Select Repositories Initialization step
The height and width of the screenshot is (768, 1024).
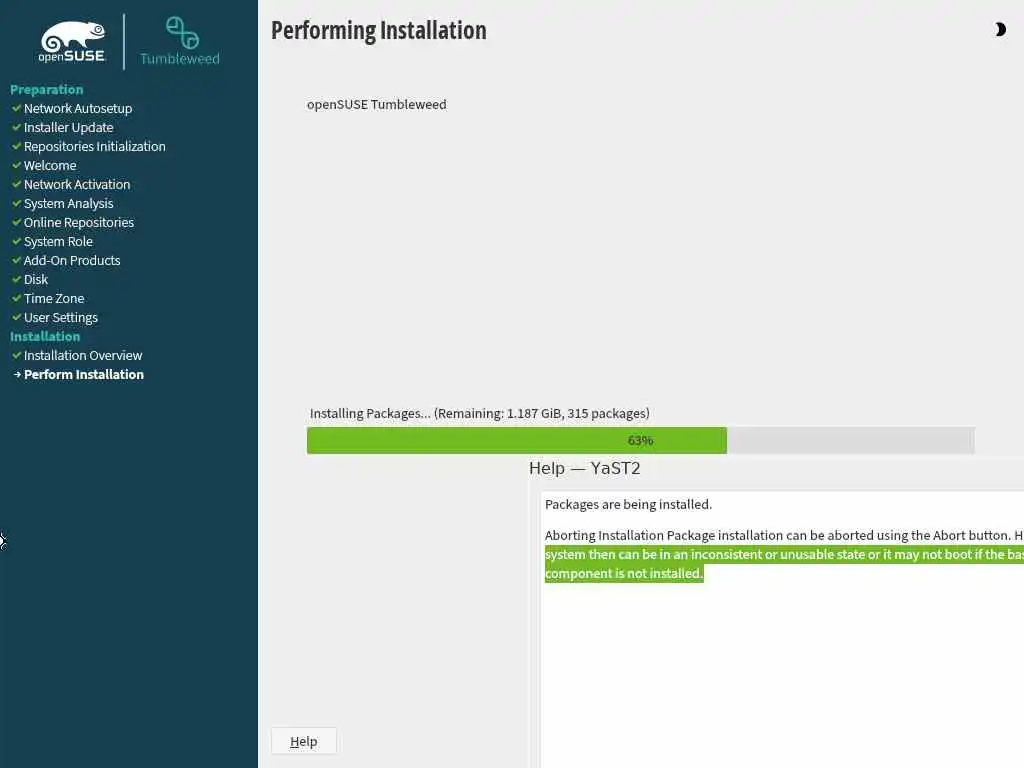point(95,146)
